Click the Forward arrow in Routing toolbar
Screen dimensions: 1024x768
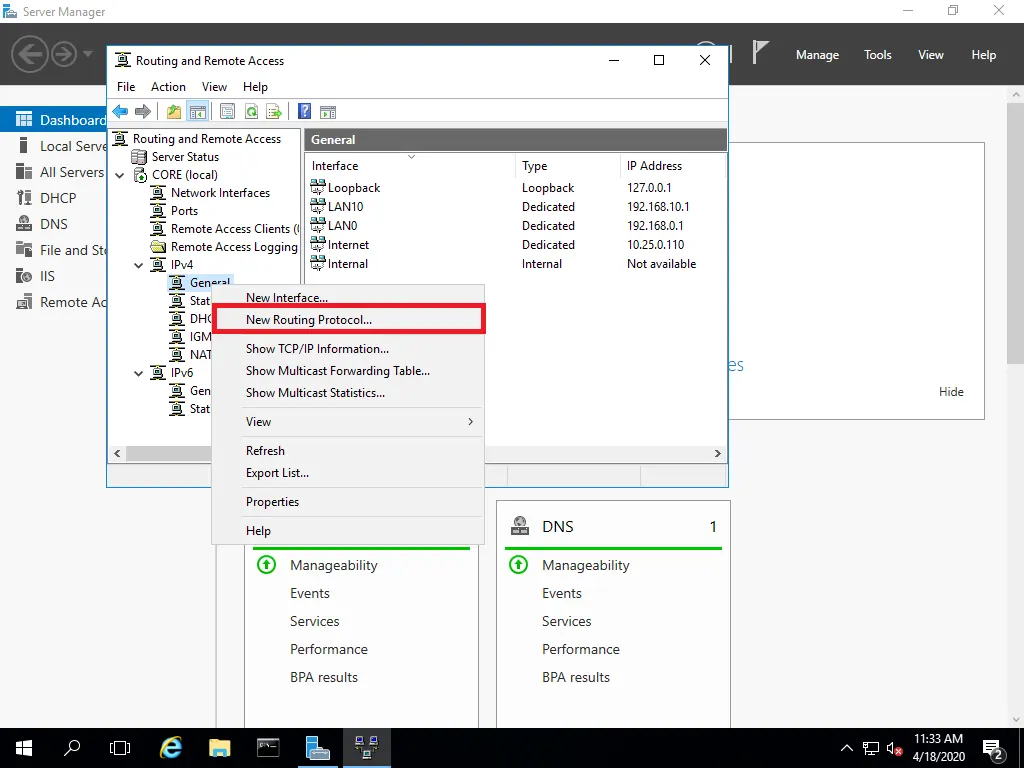(142, 112)
